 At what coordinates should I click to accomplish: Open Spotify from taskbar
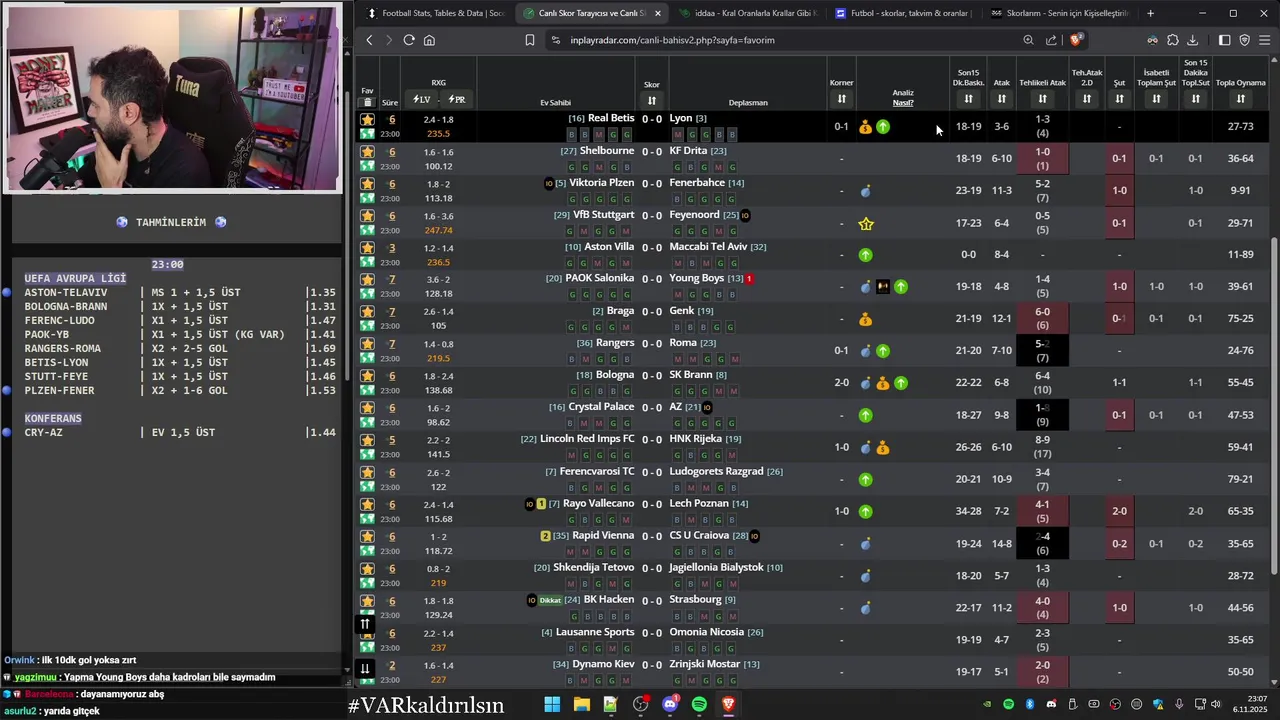click(699, 704)
